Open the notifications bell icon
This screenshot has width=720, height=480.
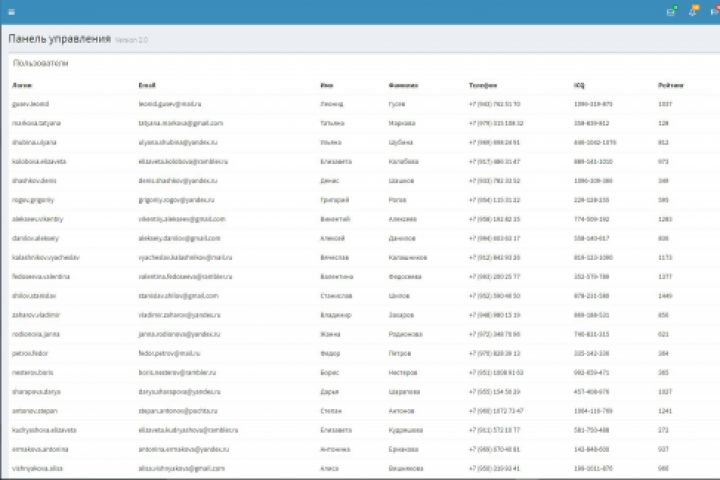coord(693,12)
